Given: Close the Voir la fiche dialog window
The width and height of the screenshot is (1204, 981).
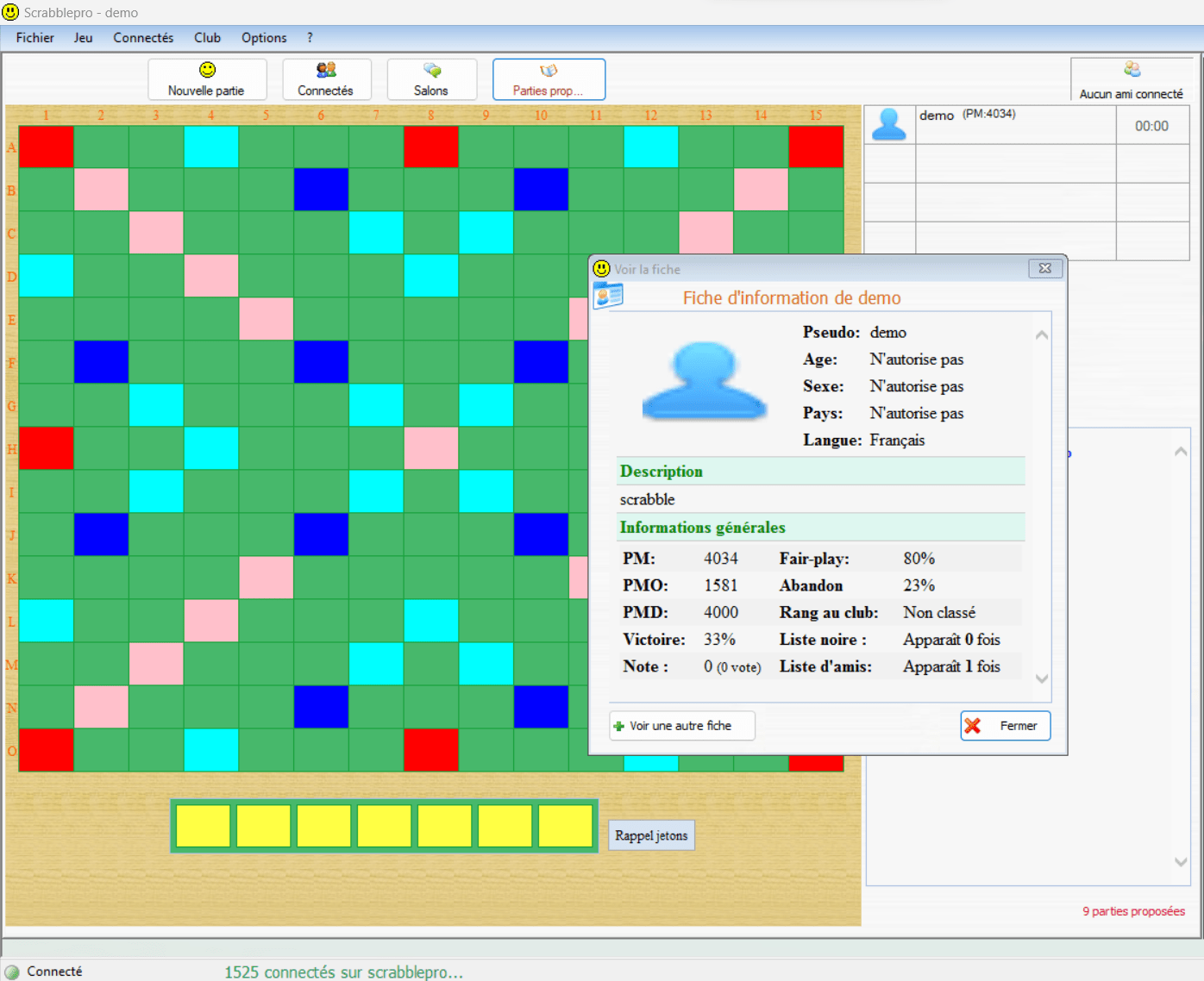Looking at the screenshot, I should click(1045, 269).
